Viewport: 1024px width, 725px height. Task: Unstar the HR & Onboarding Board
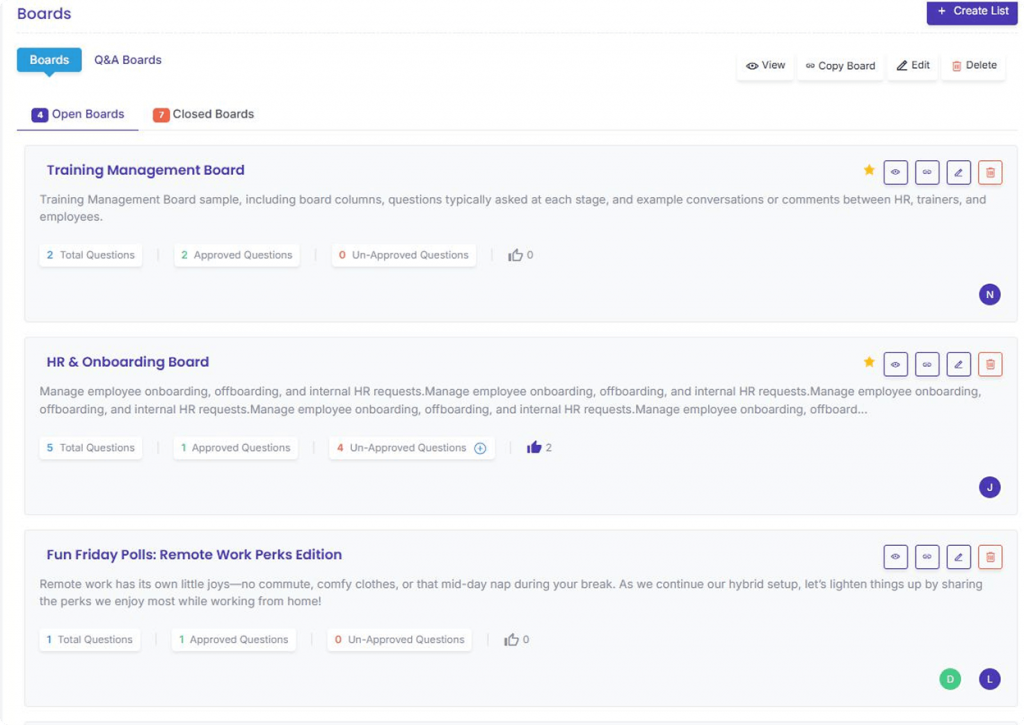(x=869, y=362)
